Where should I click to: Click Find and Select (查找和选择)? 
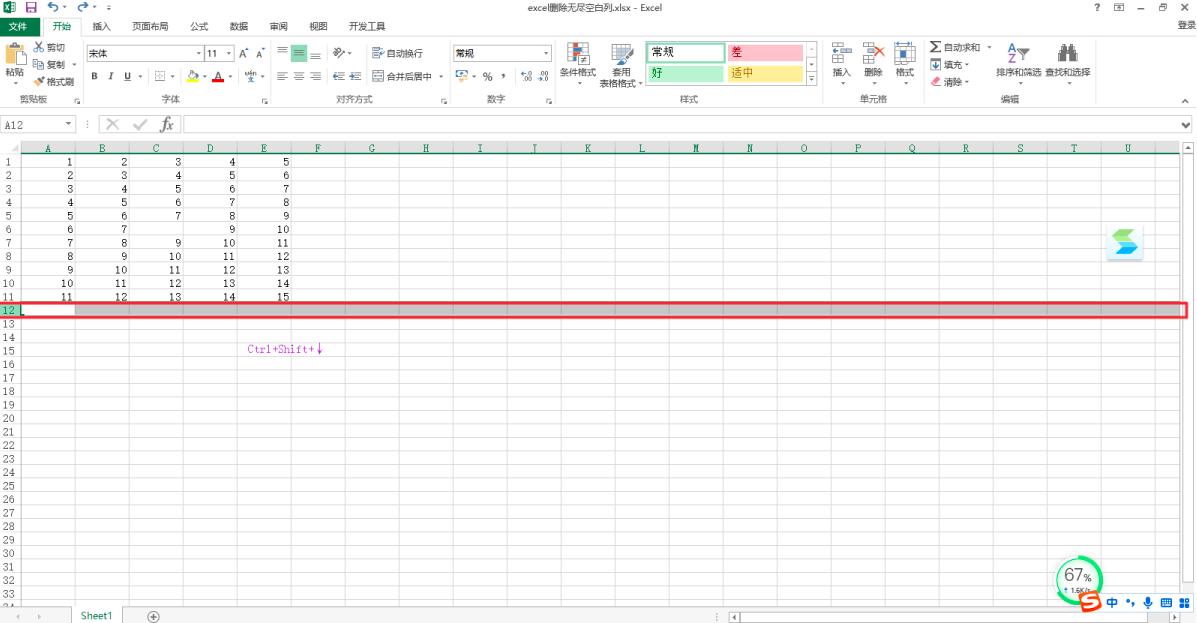pyautogui.click(x=1067, y=60)
